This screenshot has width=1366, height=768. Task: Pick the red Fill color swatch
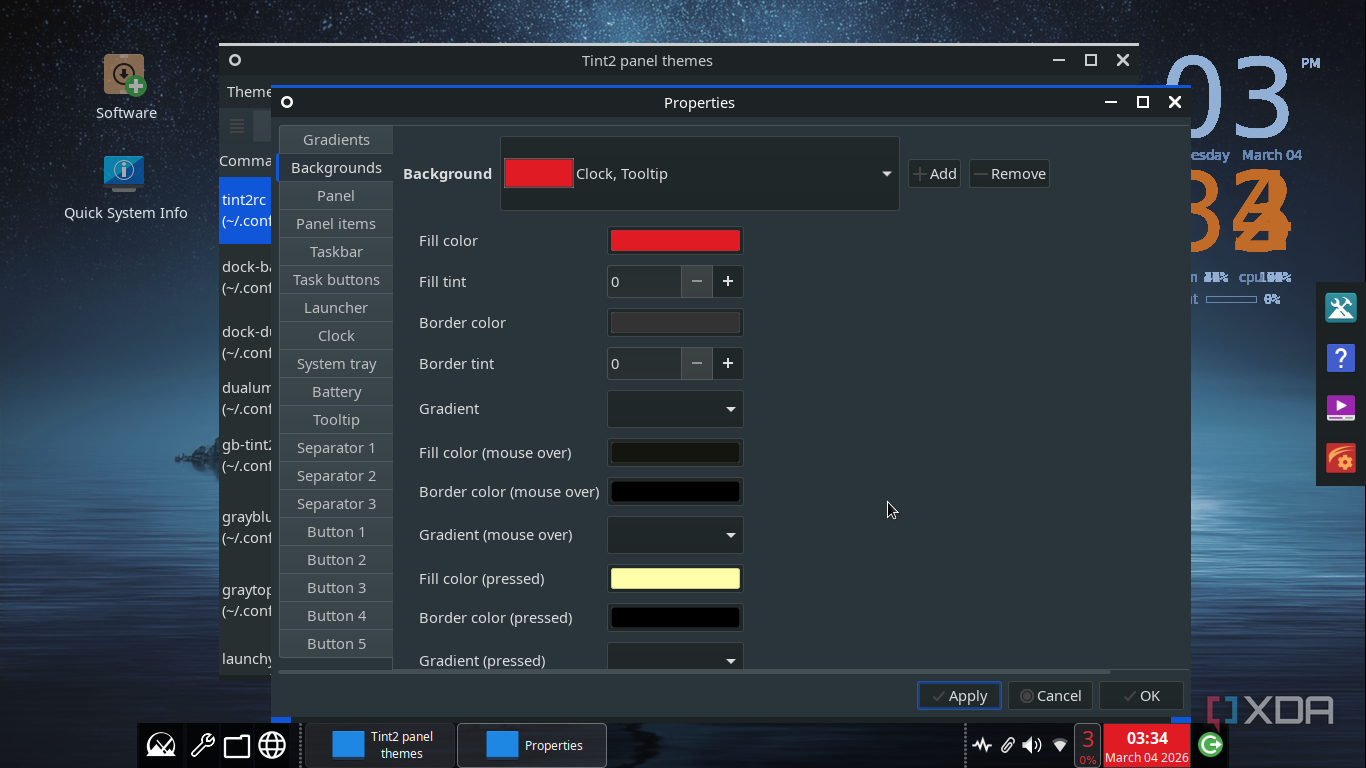[x=675, y=241]
